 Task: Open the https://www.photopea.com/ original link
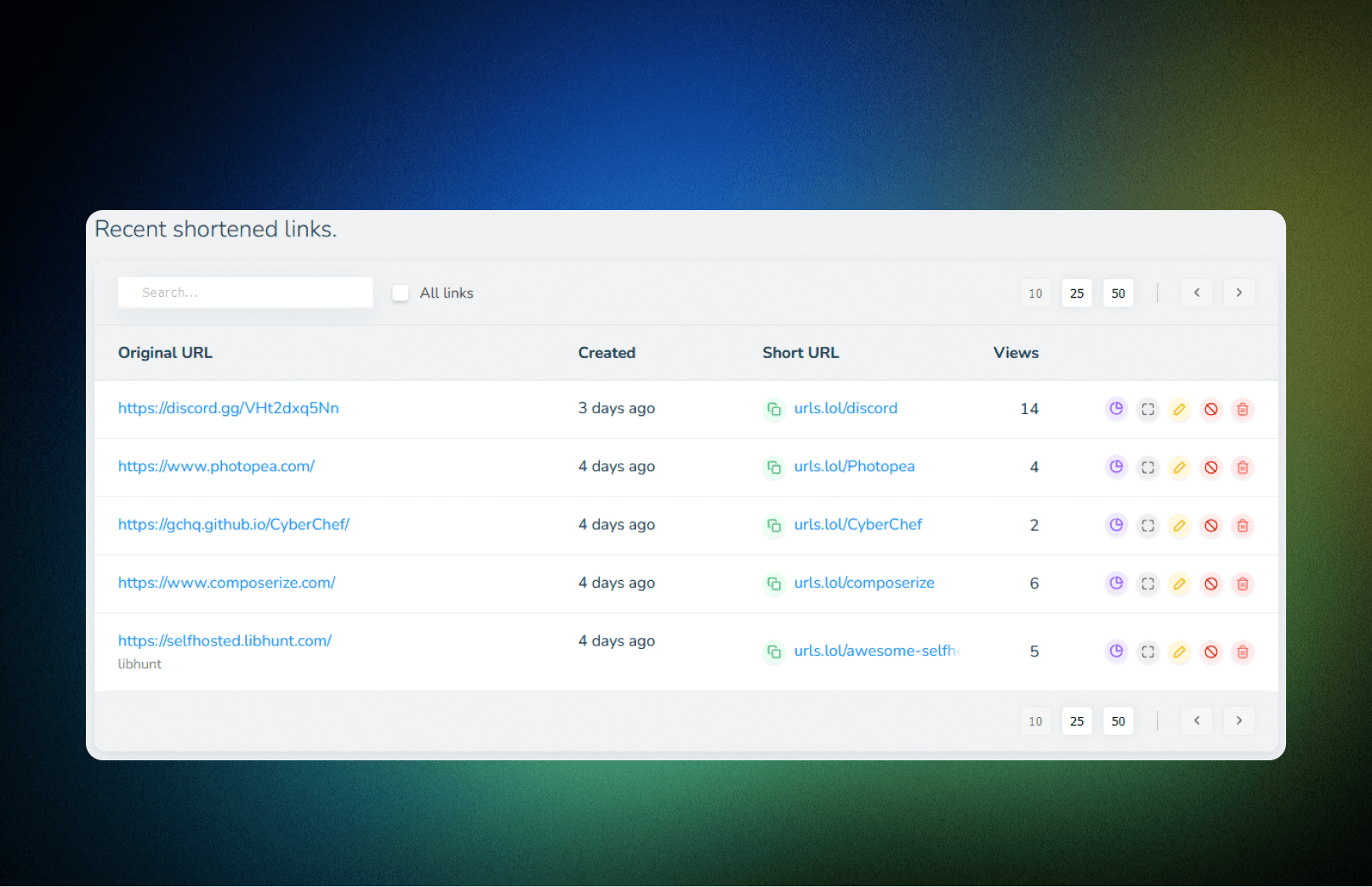point(216,466)
